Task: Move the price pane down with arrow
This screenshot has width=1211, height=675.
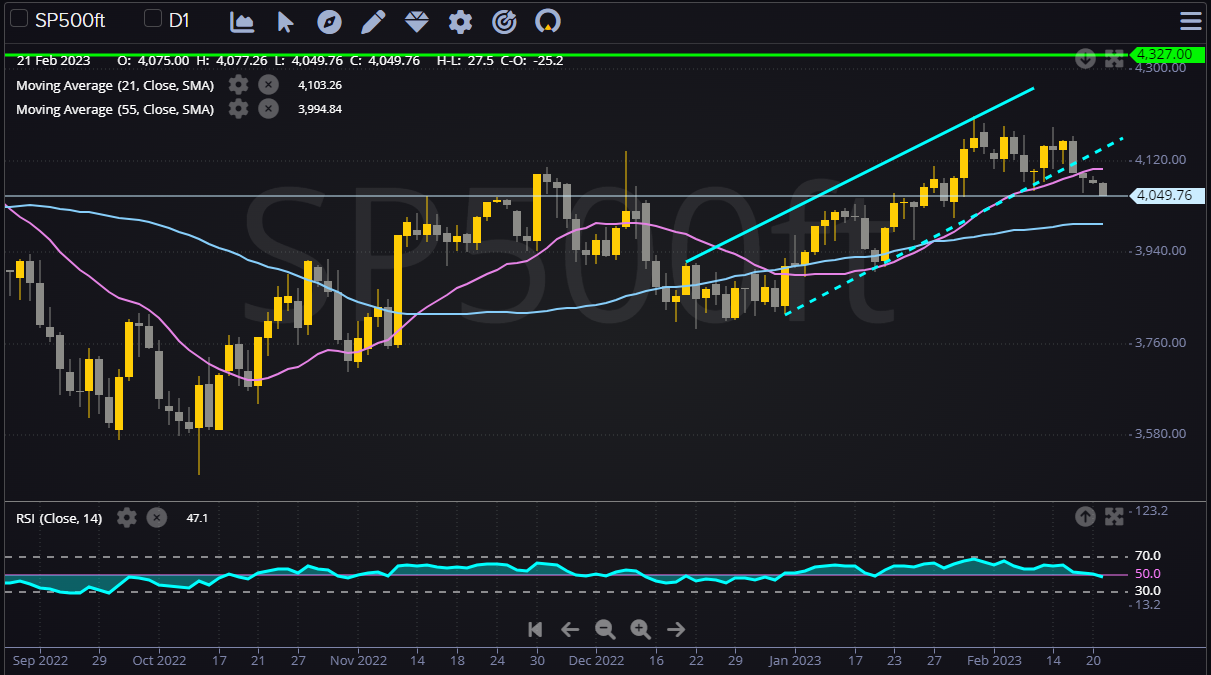Action: (1086, 60)
